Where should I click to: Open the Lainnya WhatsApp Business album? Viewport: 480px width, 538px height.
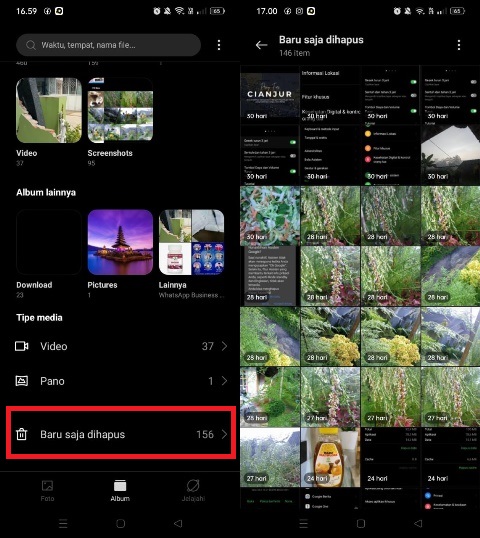(191, 242)
